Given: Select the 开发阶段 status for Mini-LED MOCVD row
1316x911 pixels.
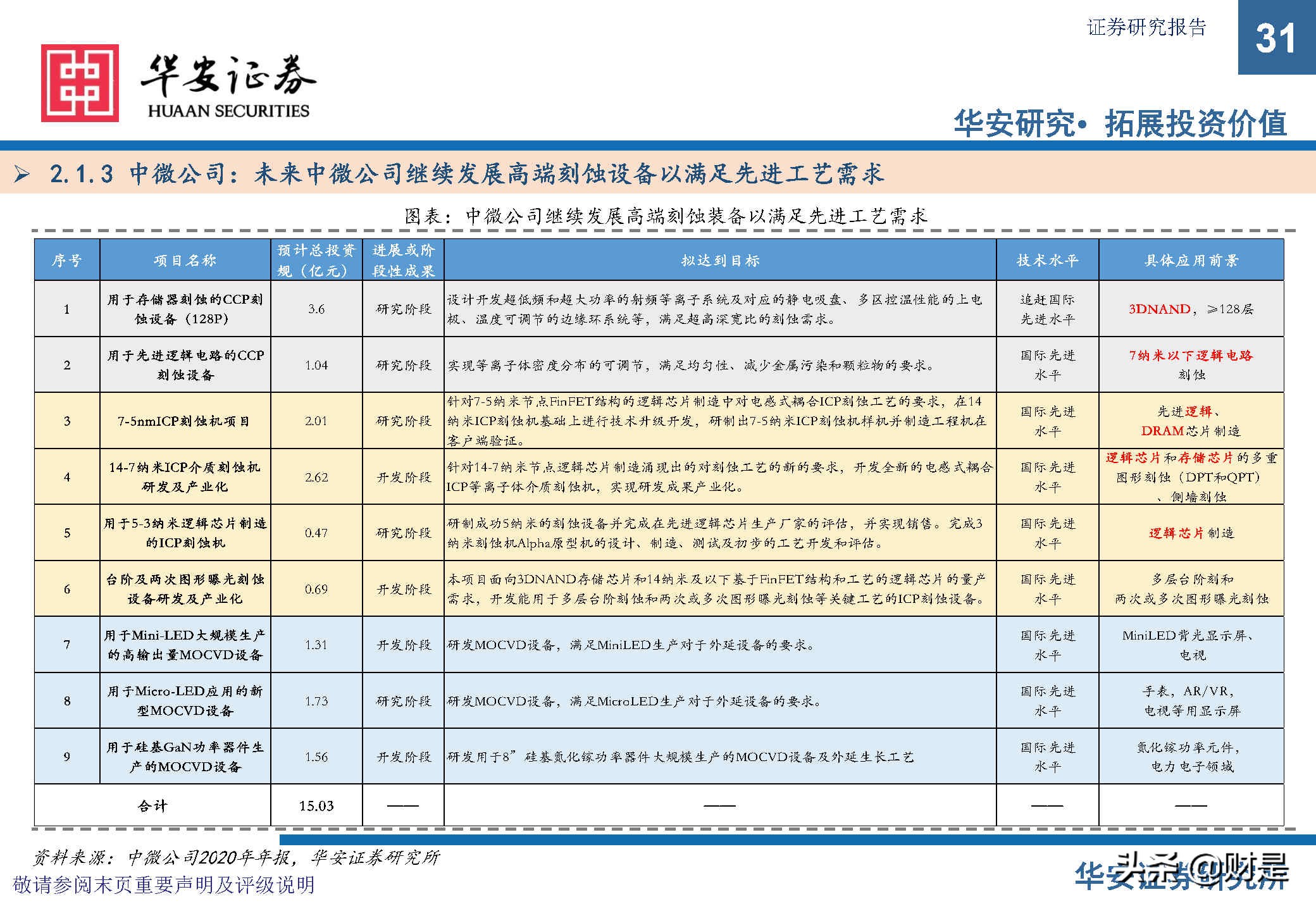Looking at the screenshot, I should coord(403,645).
